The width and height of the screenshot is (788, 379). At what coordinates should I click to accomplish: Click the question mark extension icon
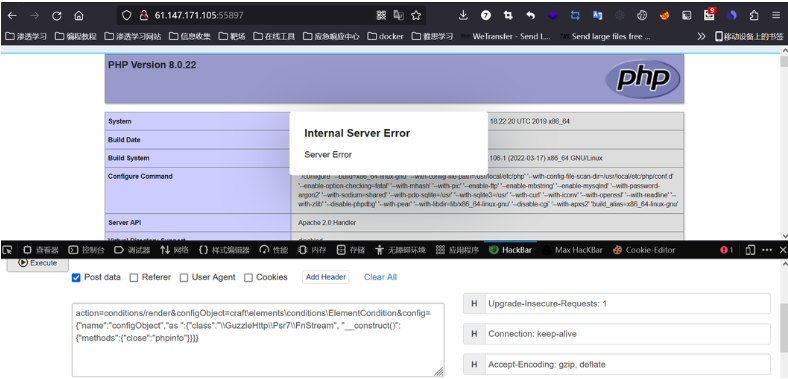(x=485, y=16)
